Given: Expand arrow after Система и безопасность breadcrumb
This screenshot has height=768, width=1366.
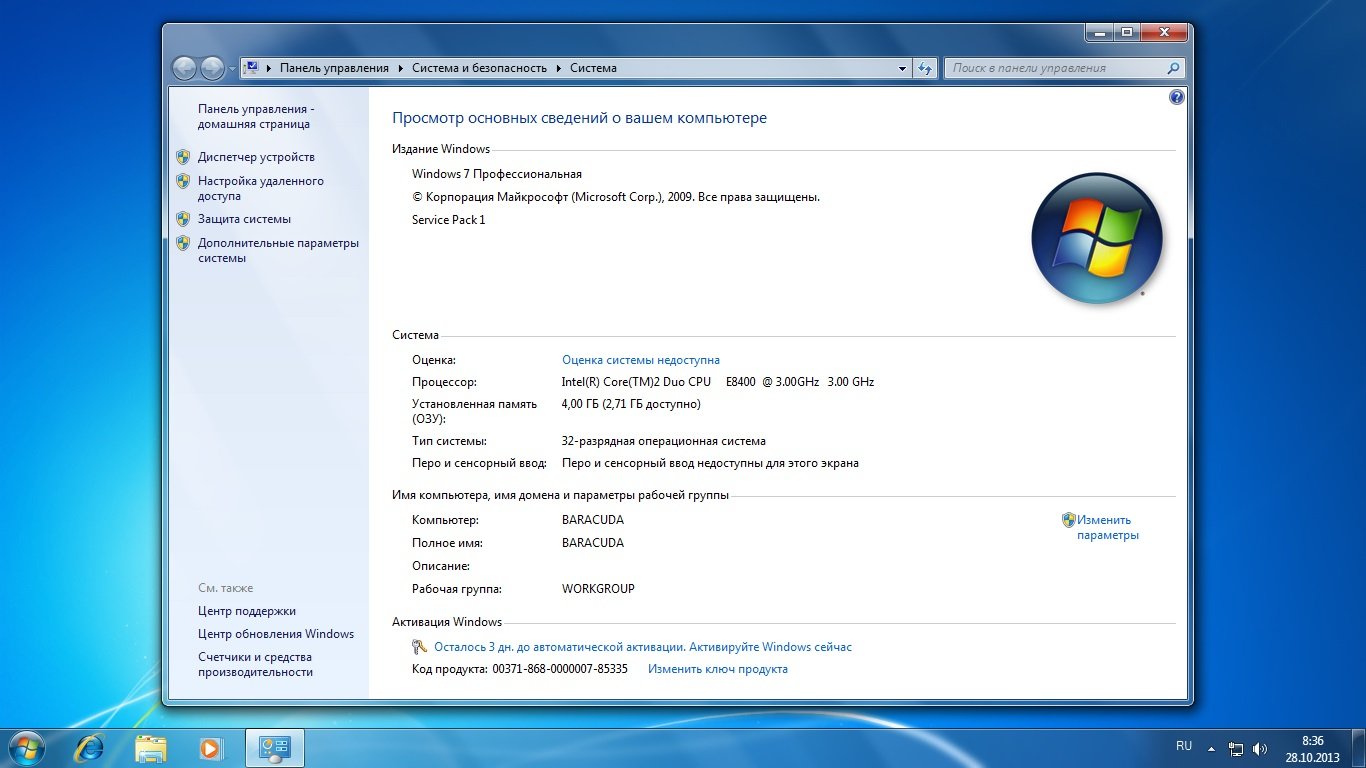Looking at the screenshot, I should 558,68.
